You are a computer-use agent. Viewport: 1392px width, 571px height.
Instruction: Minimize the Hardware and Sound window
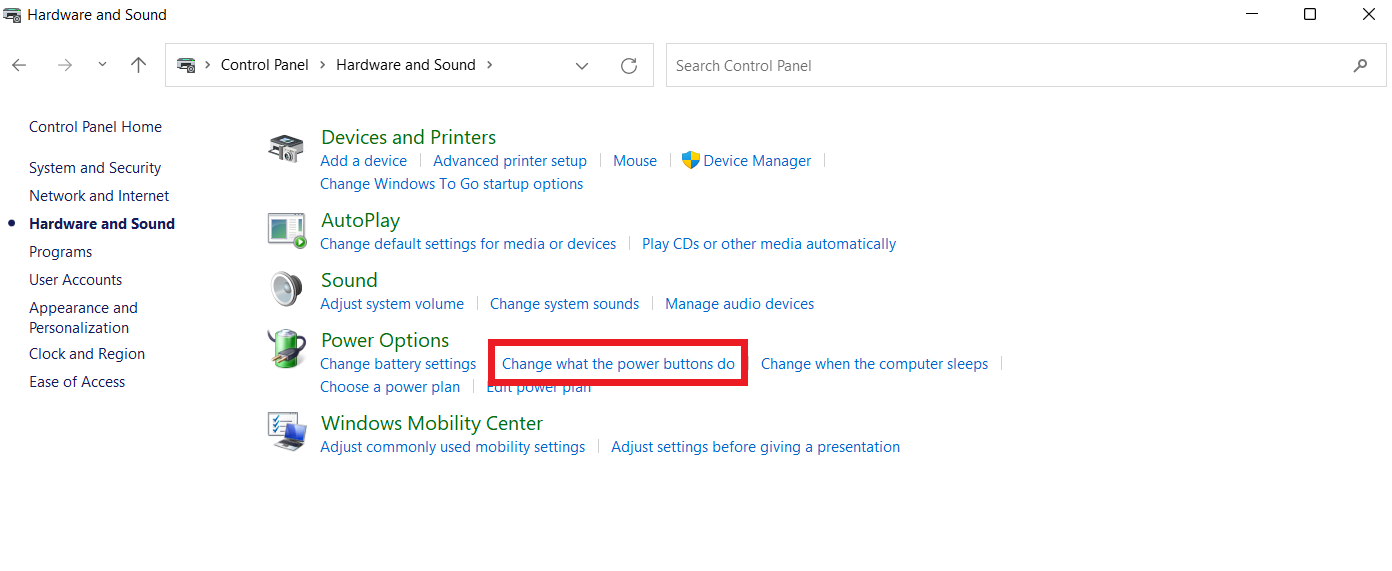[x=1251, y=15]
